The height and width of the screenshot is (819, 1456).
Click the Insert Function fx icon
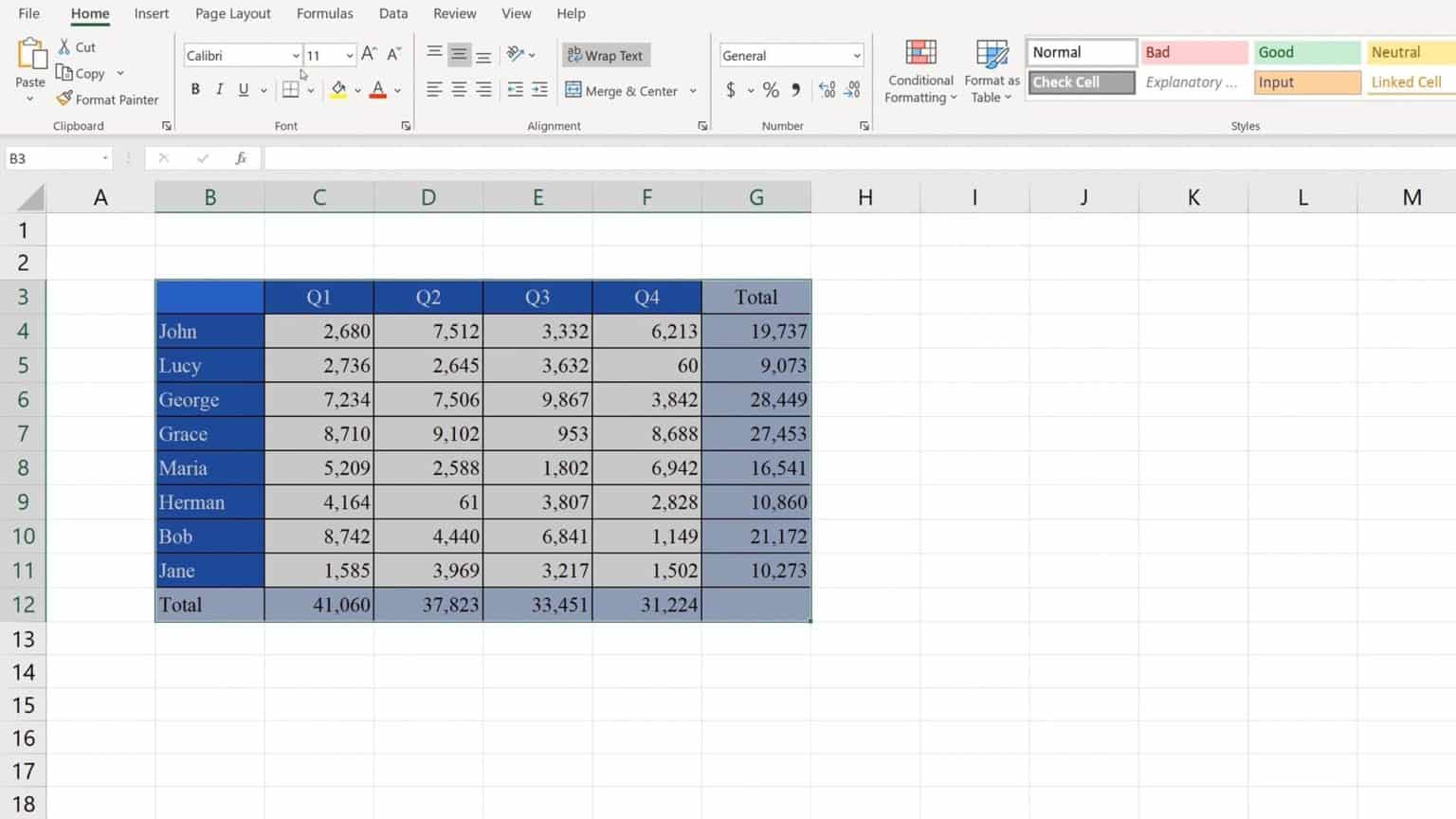pyautogui.click(x=241, y=158)
